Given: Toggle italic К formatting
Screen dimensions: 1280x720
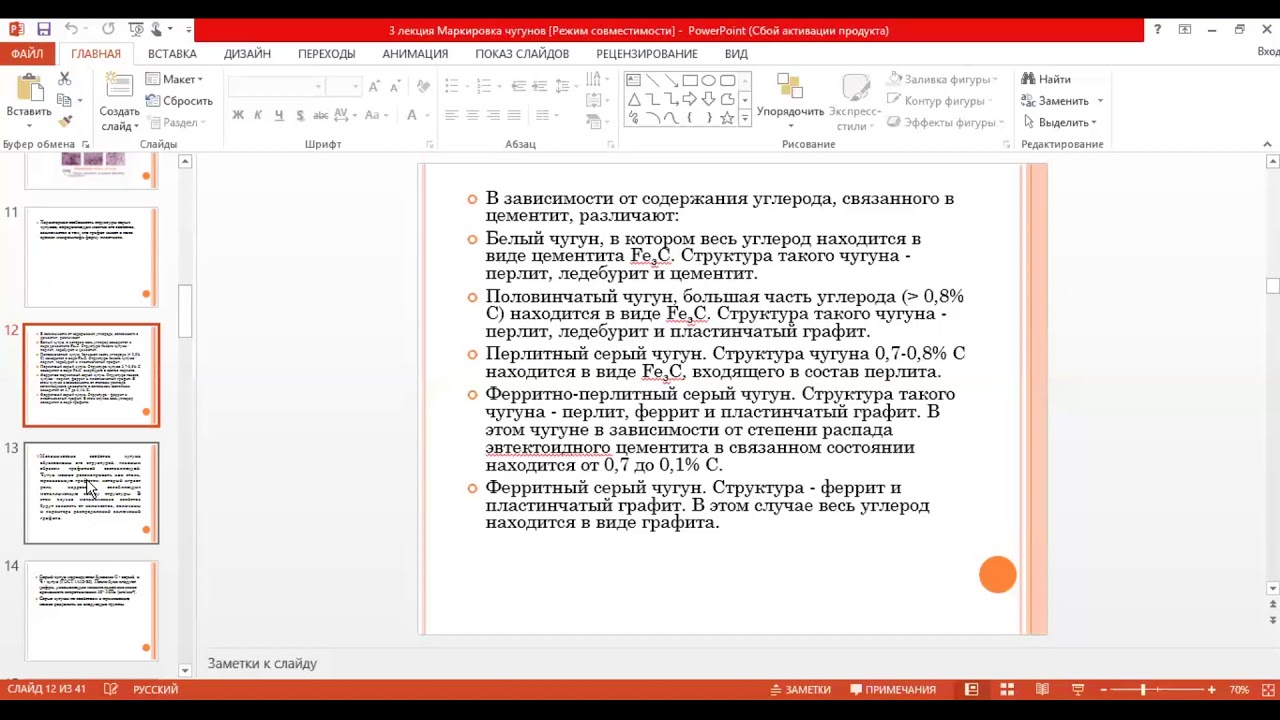Looking at the screenshot, I should tap(258, 116).
